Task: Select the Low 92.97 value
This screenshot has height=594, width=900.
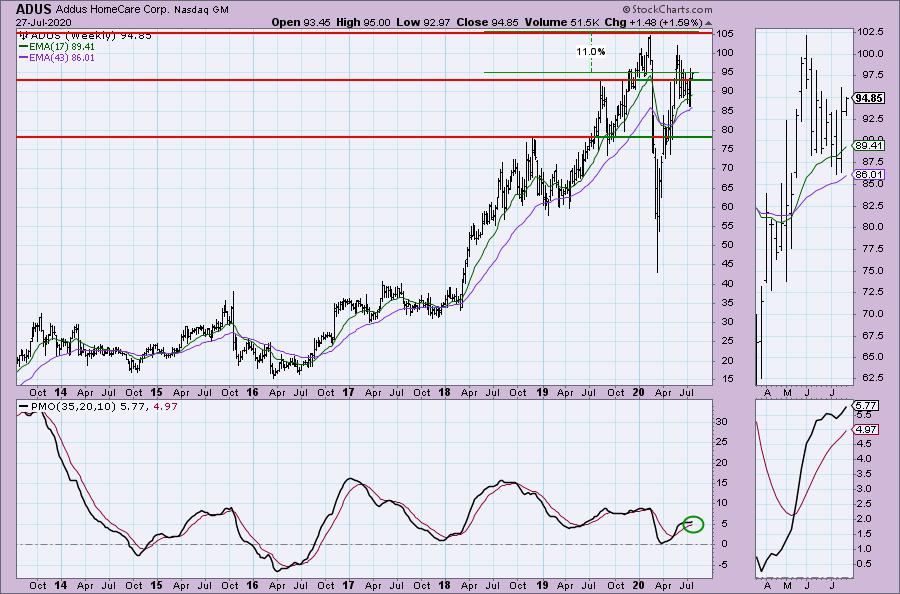Action: click(x=422, y=22)
